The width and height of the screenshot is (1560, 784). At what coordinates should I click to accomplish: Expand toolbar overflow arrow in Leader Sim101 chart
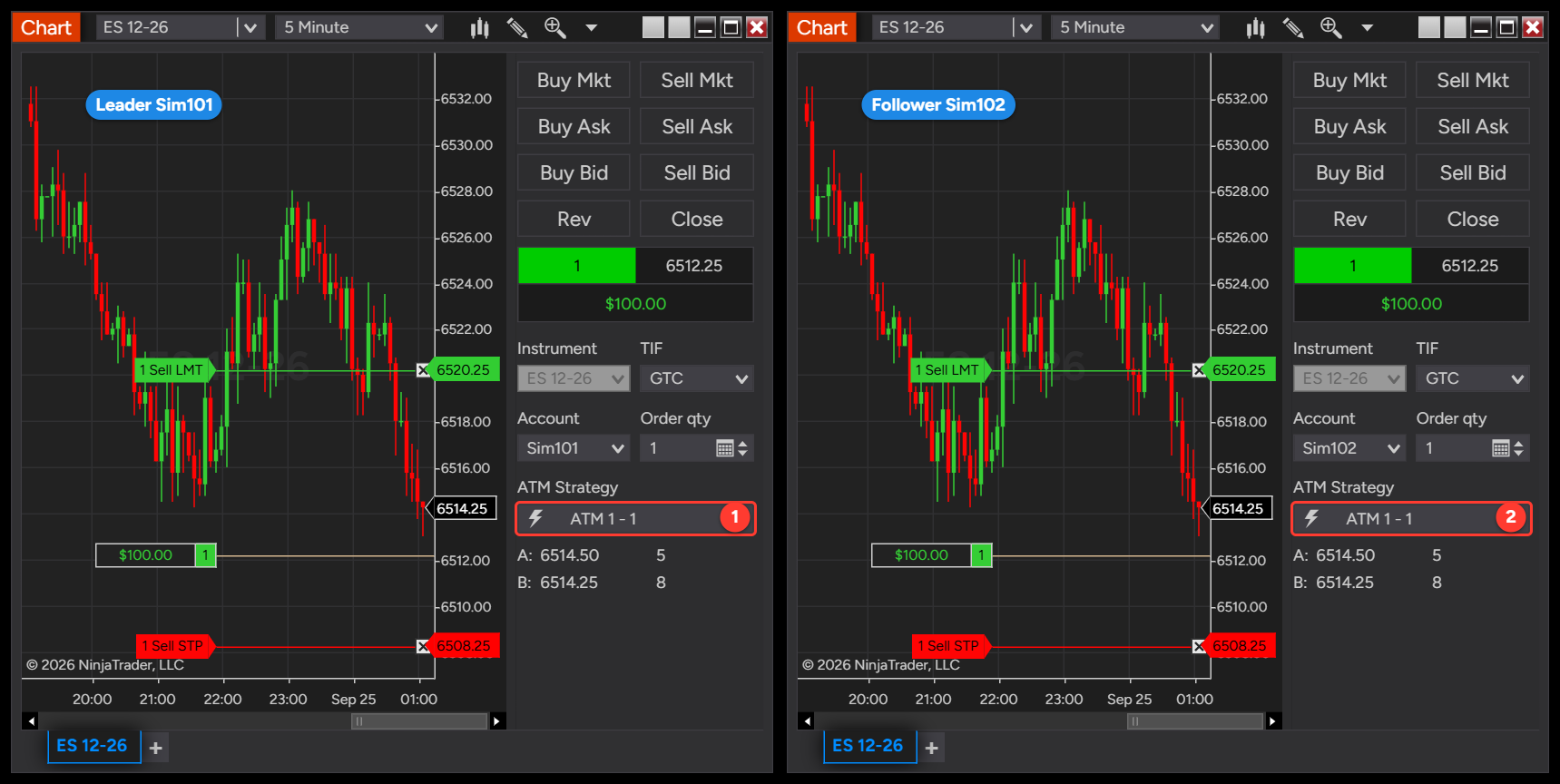pos(592,28)
